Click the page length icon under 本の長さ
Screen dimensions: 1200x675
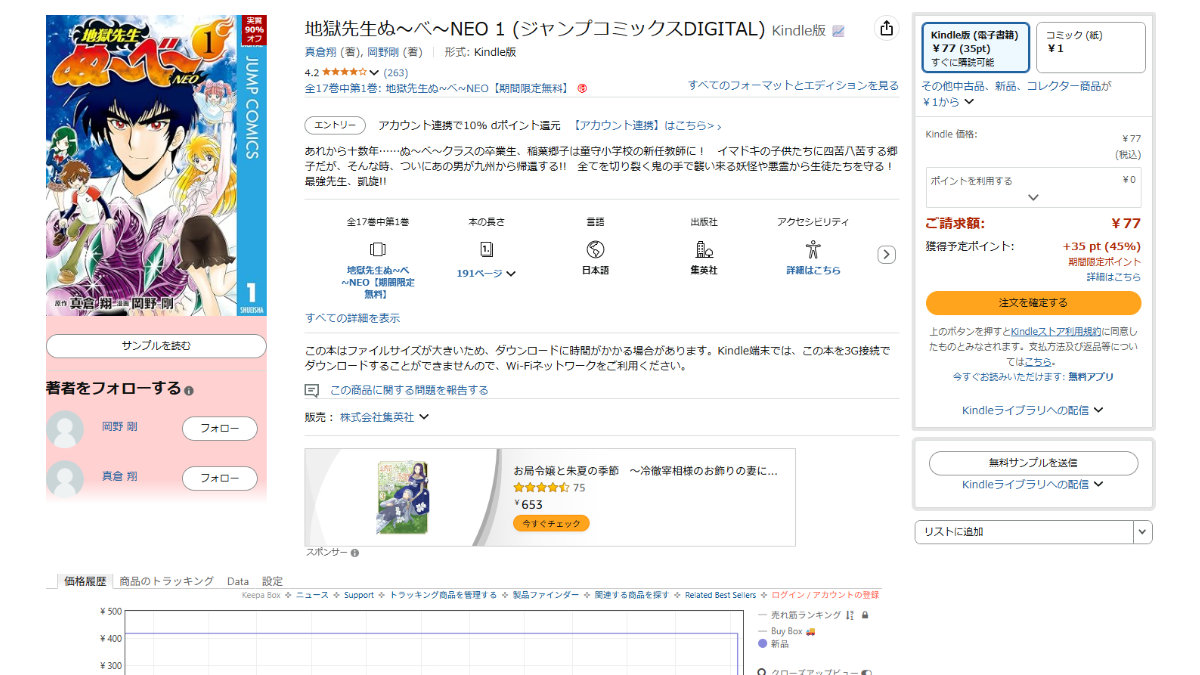(x=486, y=249)
